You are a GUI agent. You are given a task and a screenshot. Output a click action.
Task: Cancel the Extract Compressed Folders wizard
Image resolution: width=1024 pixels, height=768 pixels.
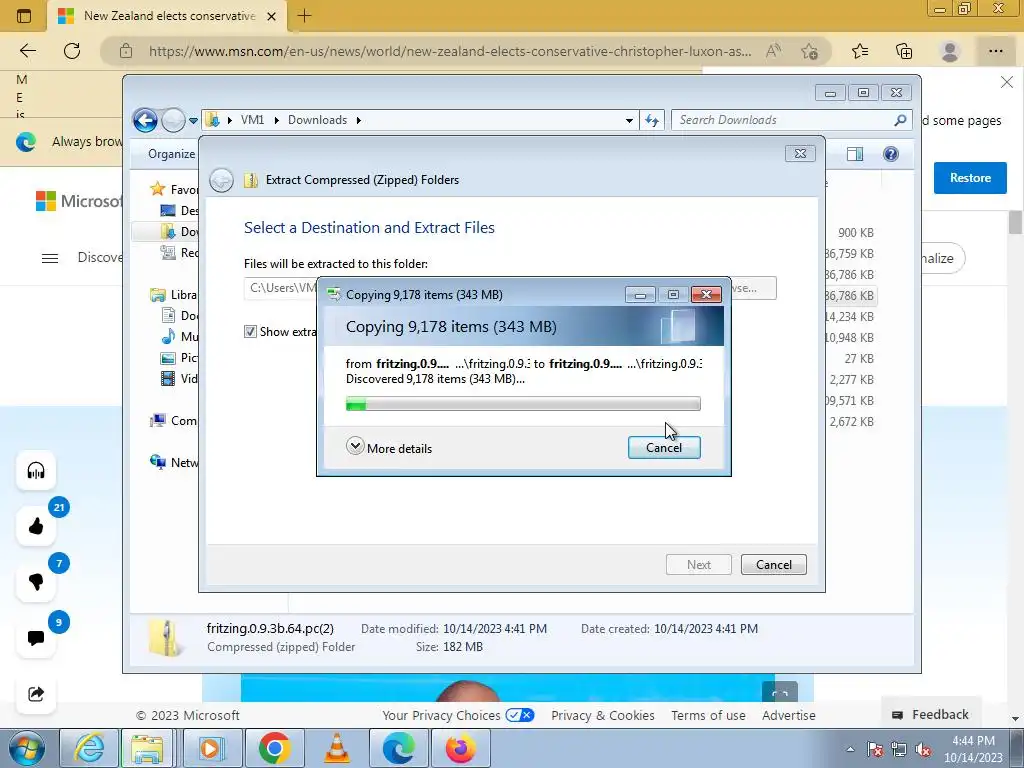point(773,564)
